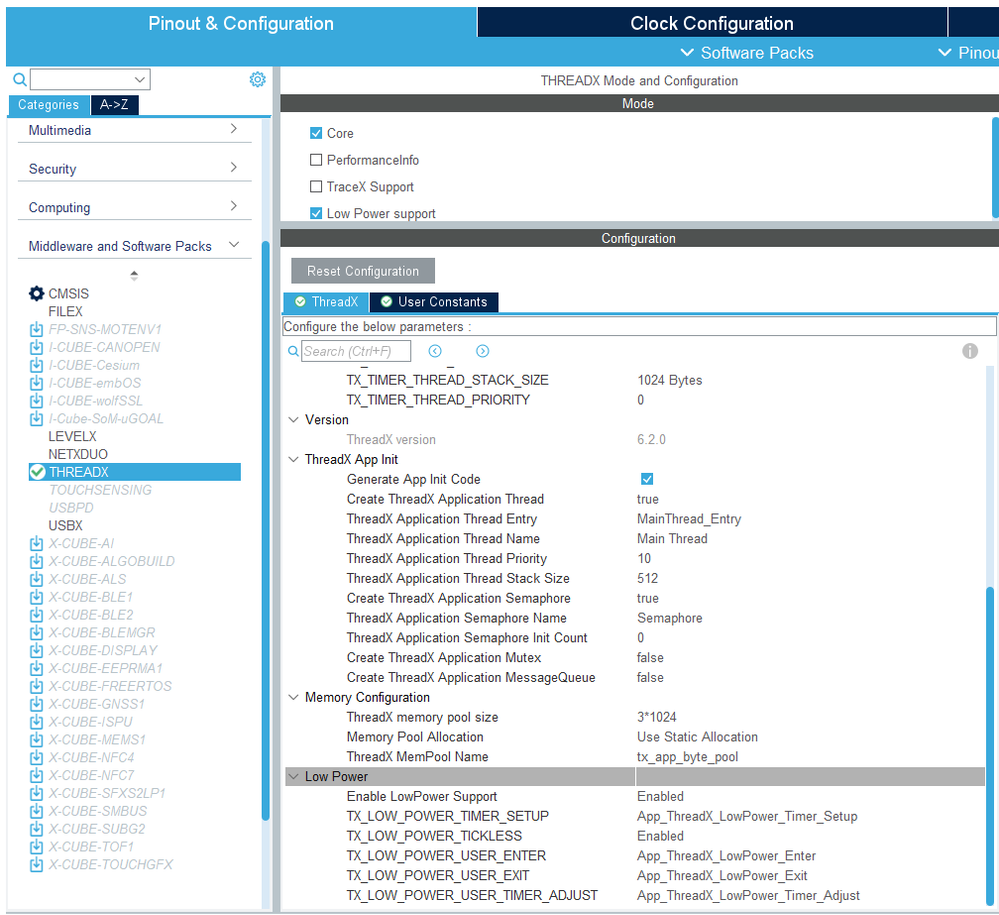Click the download icon beside I-CUBE-embOS
This screenshot has height=915, width=999.
pos(36,383)
